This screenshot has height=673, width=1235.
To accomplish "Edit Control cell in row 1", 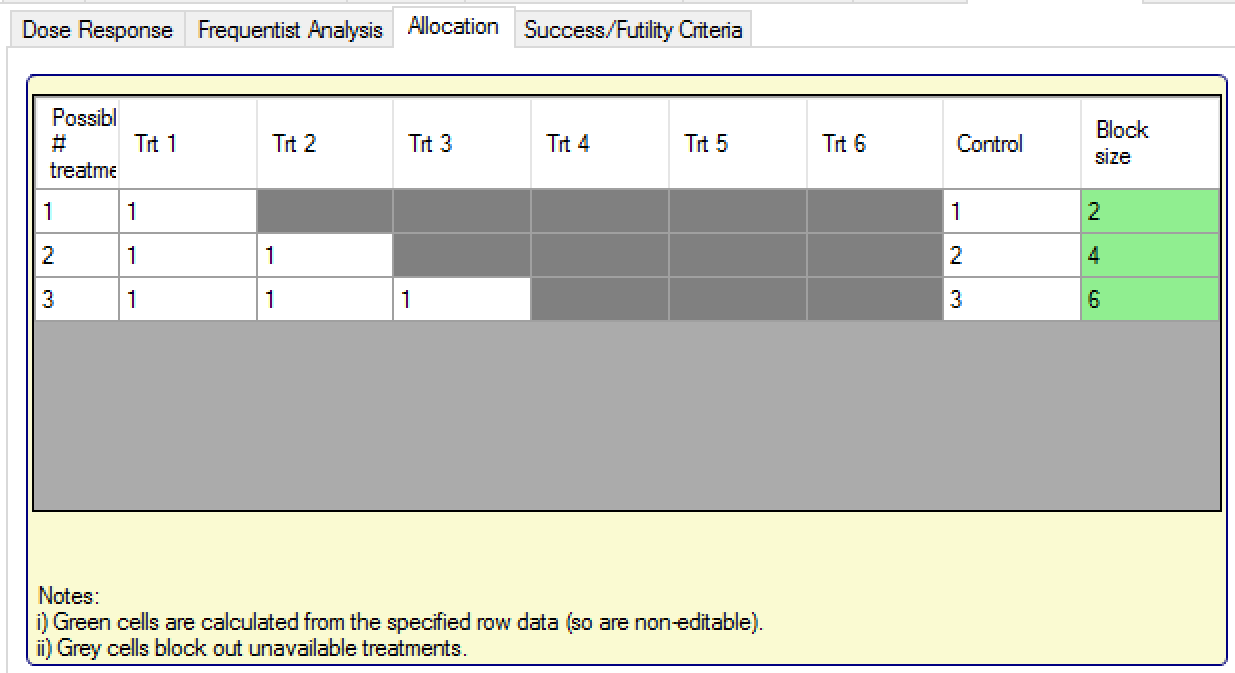I will [x=1011, y=212].
